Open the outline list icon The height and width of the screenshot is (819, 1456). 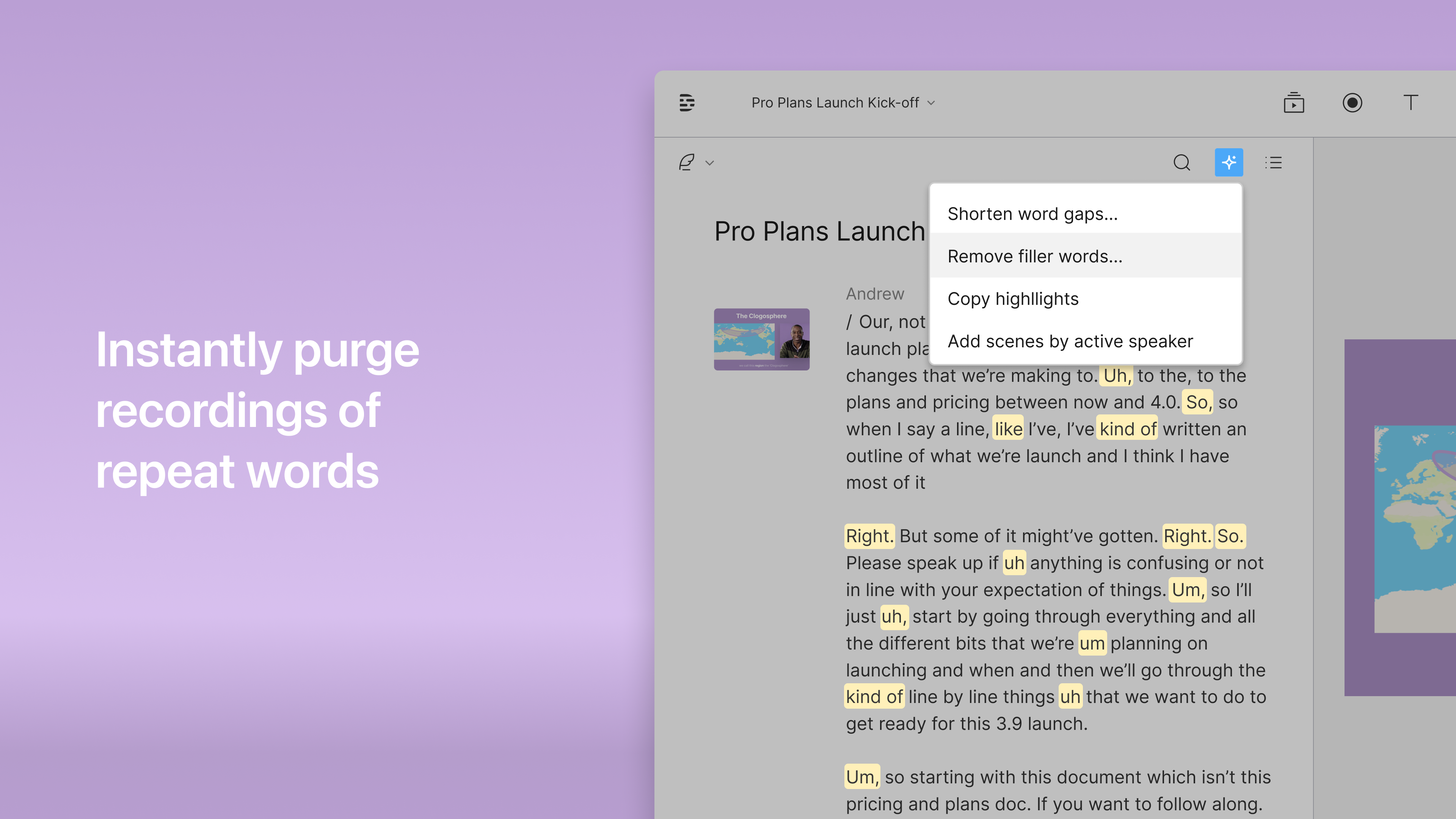1274,163
